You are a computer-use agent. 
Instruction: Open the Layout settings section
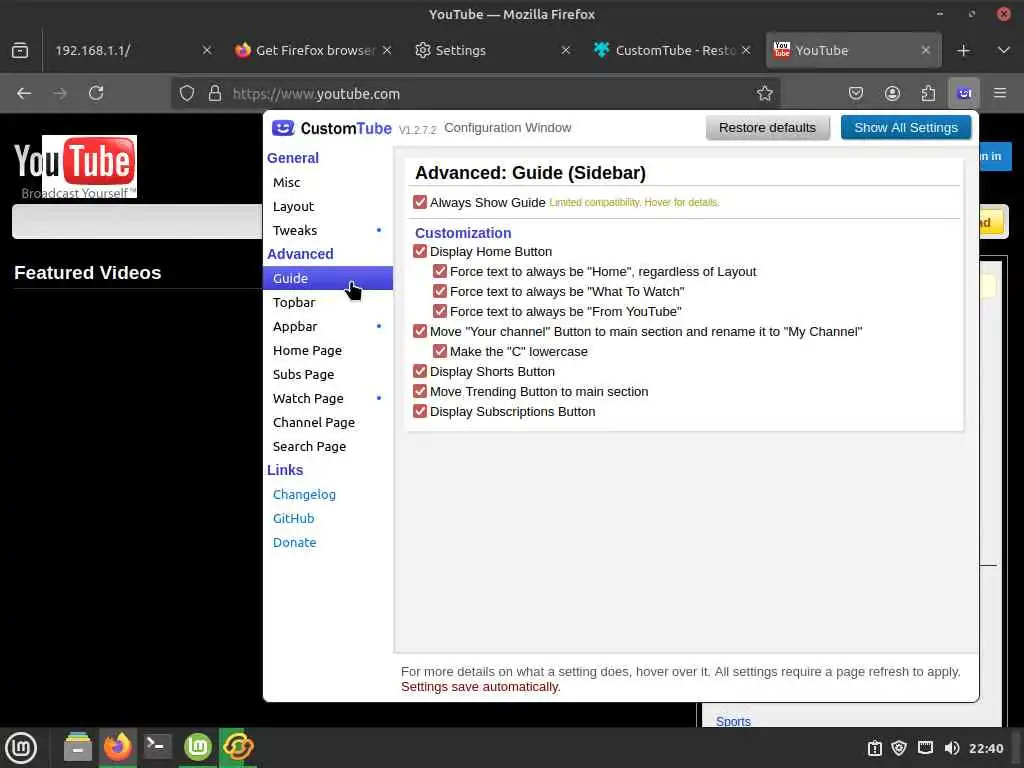click(328, 206)
